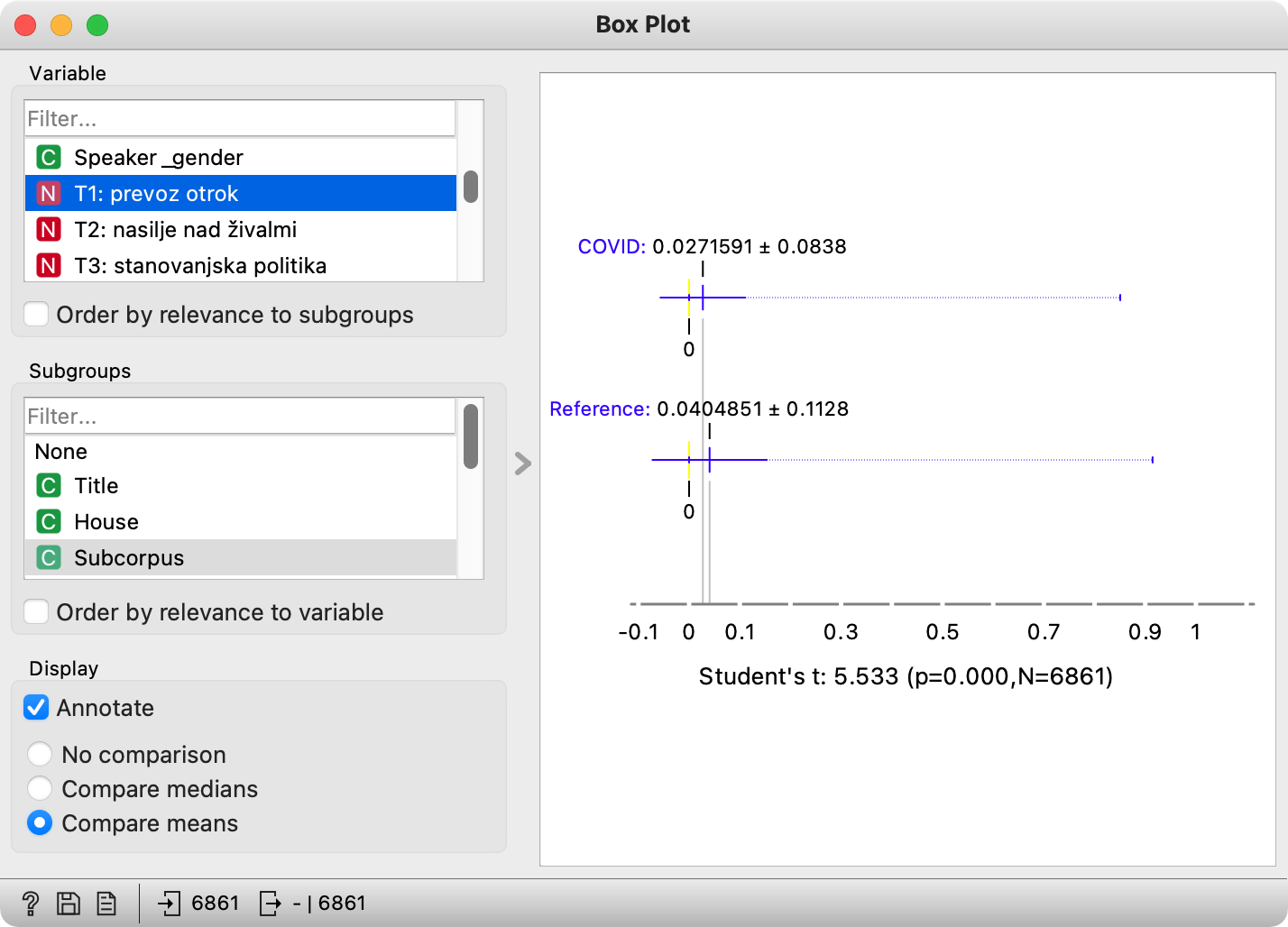Uncheck the Annotate checkbox

coord(37,708)
